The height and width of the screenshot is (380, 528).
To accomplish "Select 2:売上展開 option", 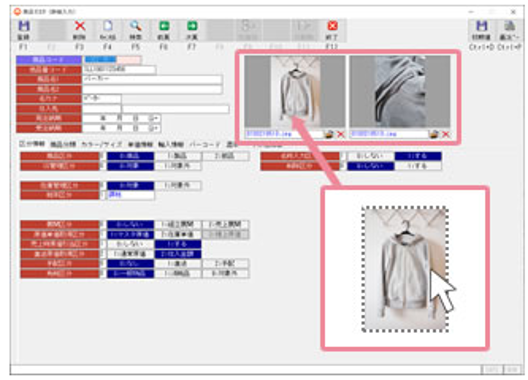I will [x=226, y=224].
